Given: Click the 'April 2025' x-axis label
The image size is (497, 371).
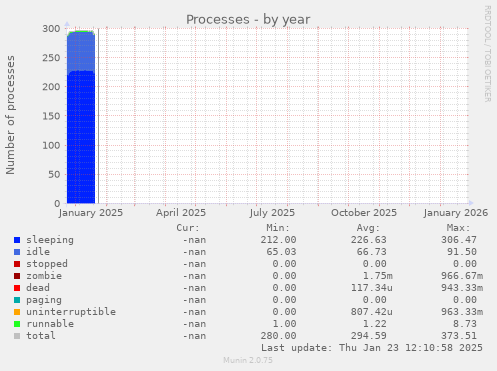Looking at the screenshot, I should click(x=181, y=213).
